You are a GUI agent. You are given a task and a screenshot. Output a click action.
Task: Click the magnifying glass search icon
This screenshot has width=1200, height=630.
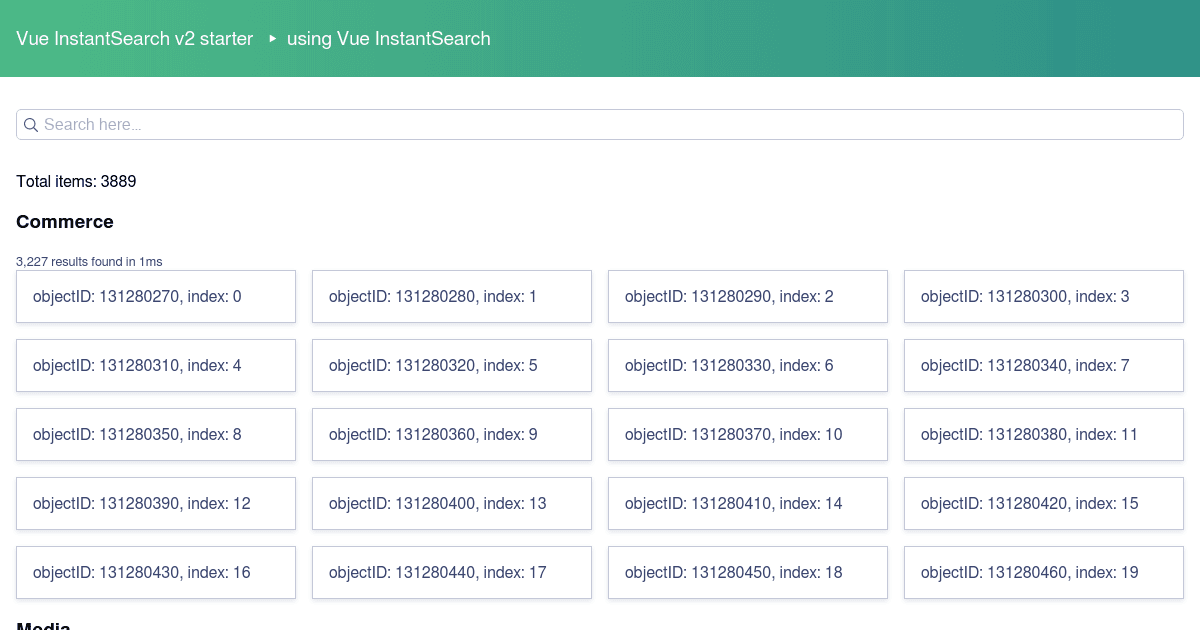31,125
